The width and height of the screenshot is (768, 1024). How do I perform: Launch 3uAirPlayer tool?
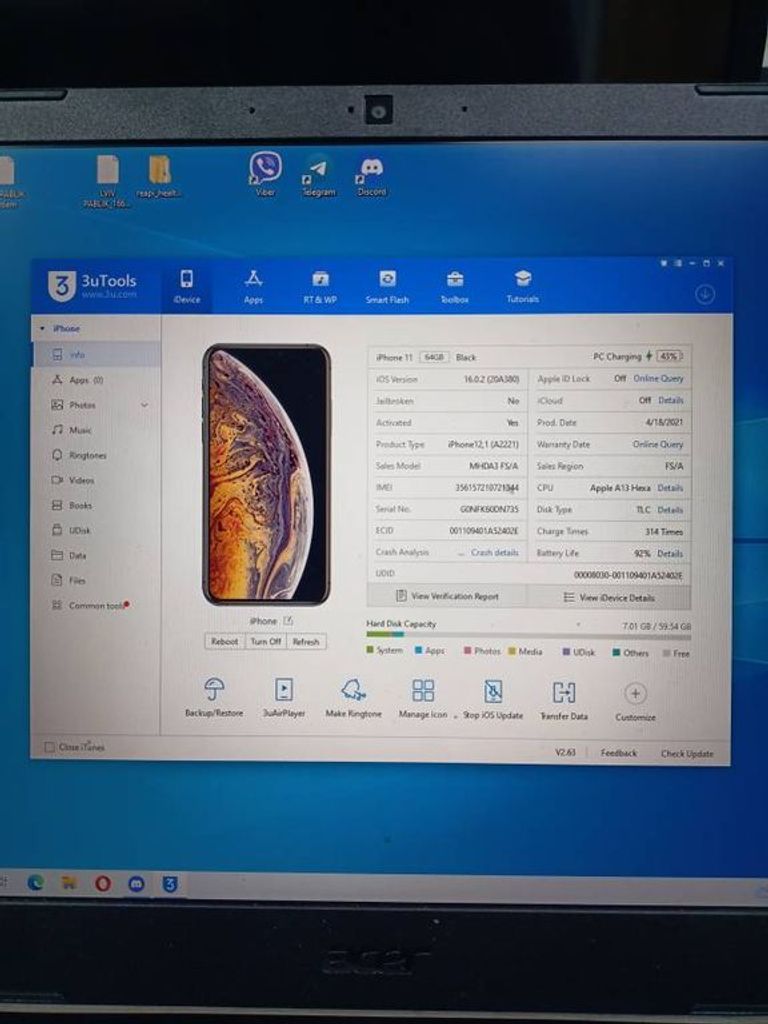(284, 698)
